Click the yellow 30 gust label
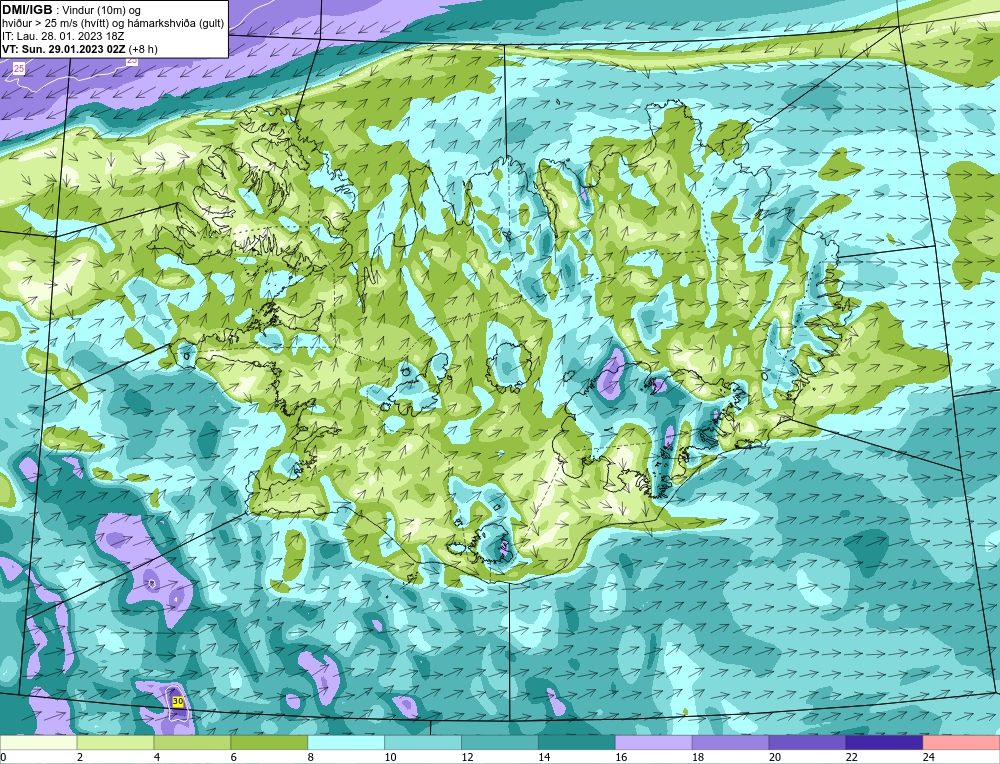1000x764 pixels. [179, 702]
